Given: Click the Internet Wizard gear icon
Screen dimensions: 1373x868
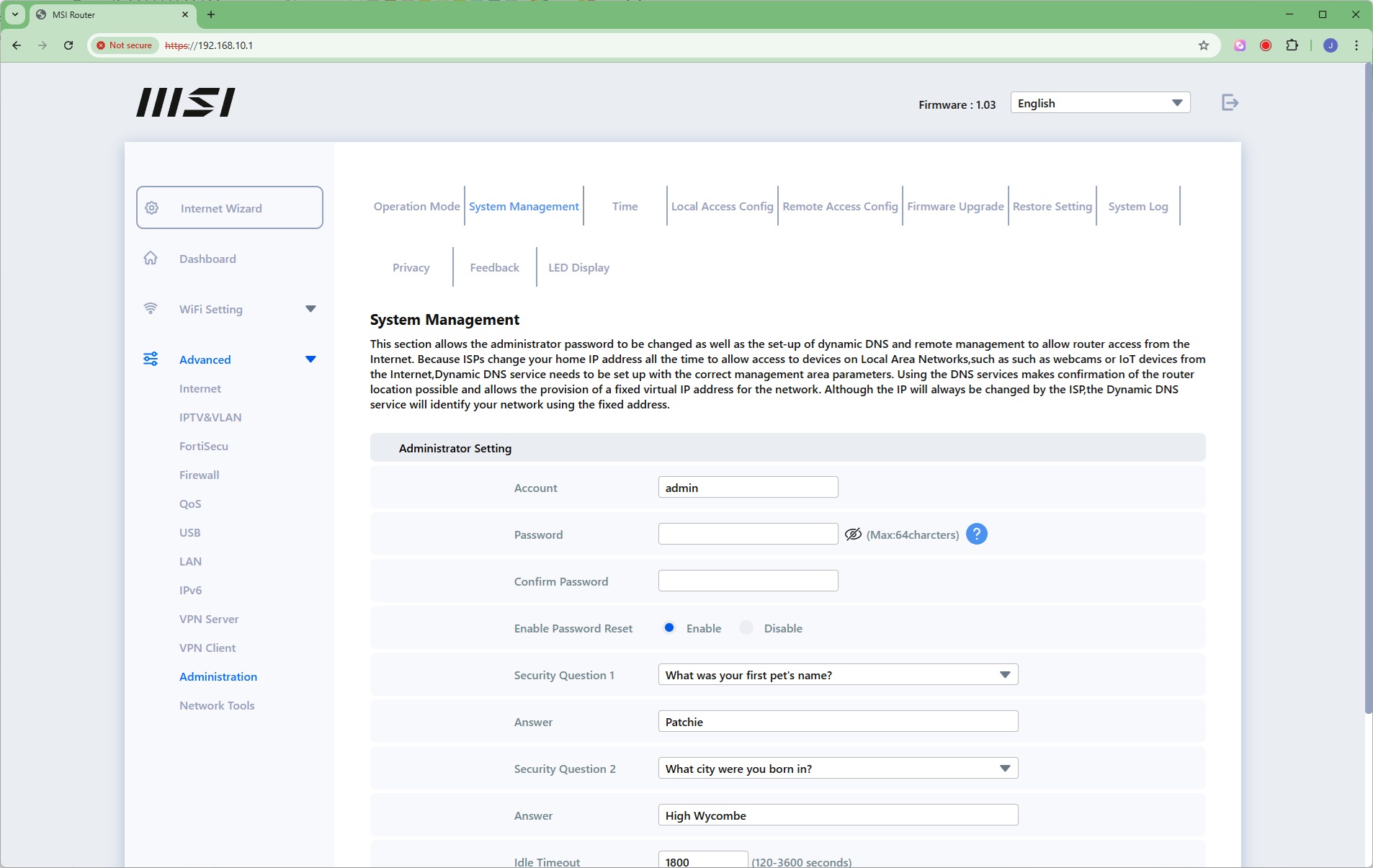Looking at the screenshot, I should pyautogui.click(x=152, y=208).
